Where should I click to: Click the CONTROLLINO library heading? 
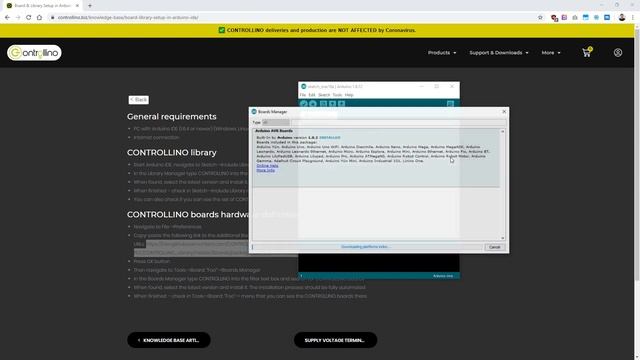[x=171, y=153]
